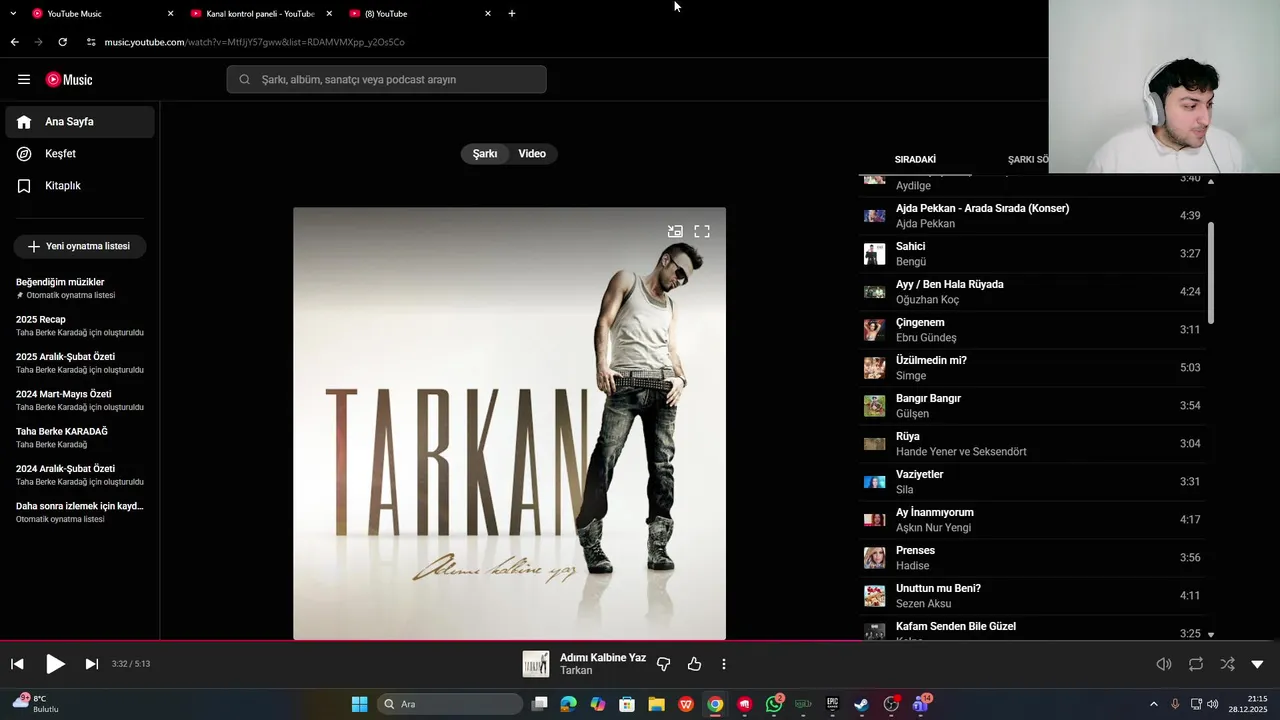Screen dimensions: 1280x720
Task: Click Prenses thumbnail in queue
Action: click(x=875, y=558)
